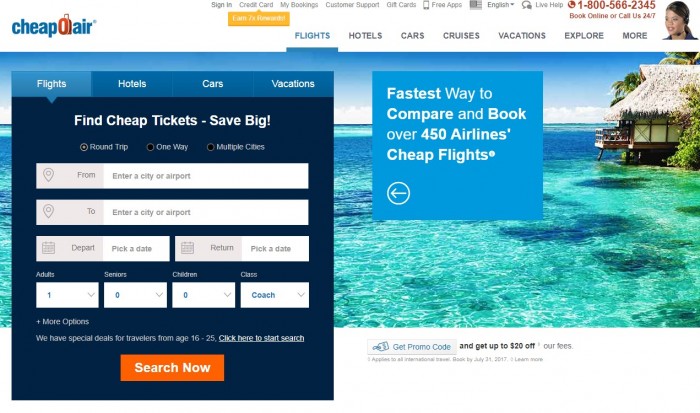Open CRUISES in the top navigation
700x413 pixels.
point(461,36)
